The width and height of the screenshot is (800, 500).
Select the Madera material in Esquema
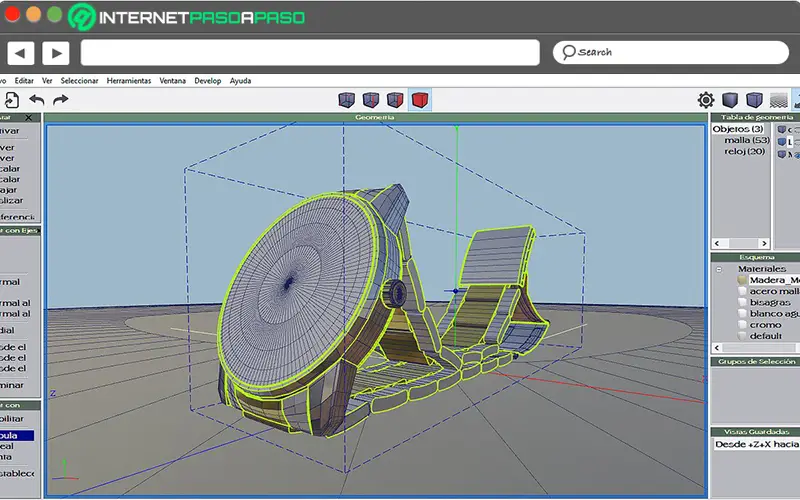773,280
